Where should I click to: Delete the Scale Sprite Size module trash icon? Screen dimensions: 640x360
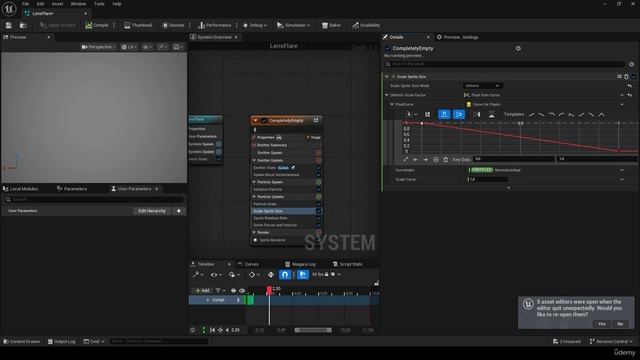coord(627,77)
